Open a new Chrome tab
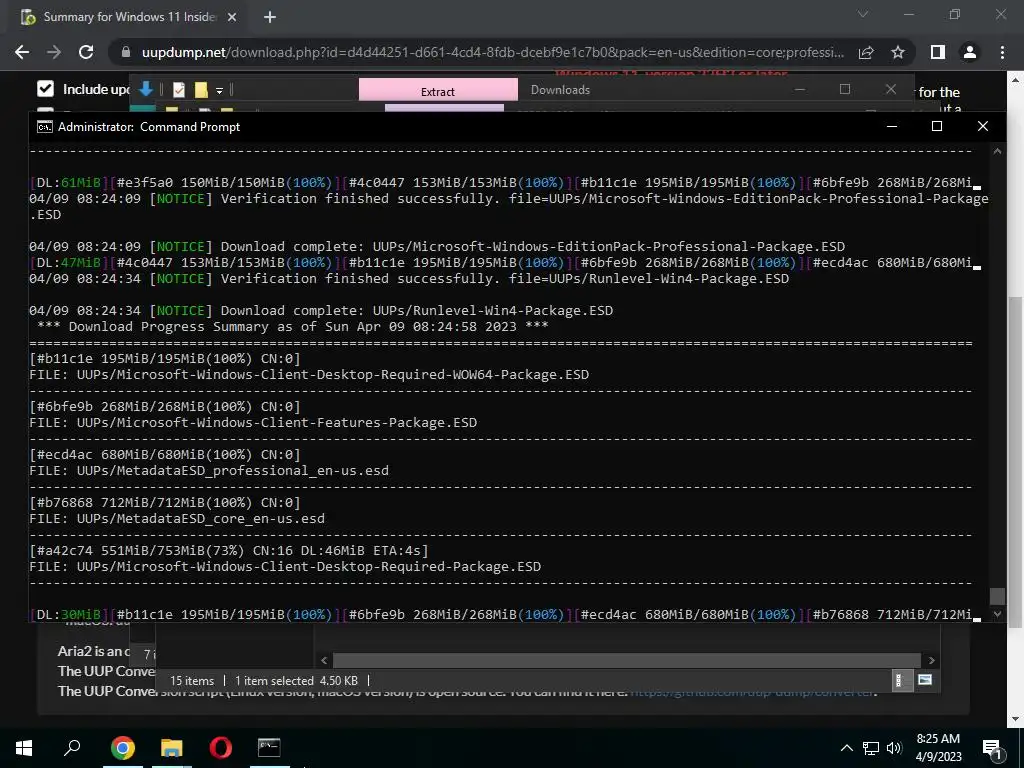 click(x=270, y=17)
